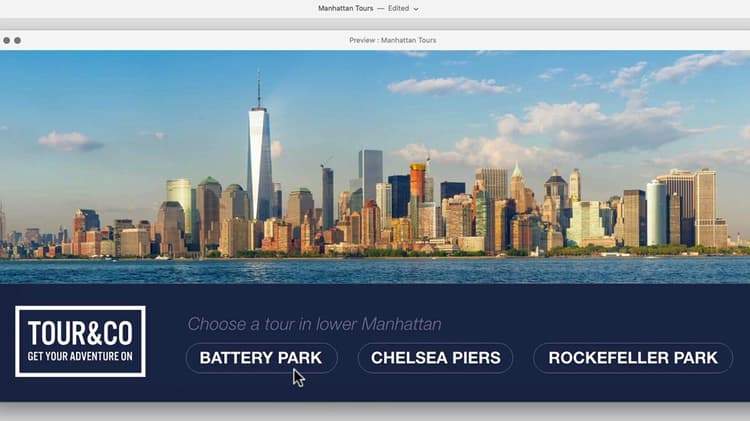Choose the Chelsea Piers tour
This screenshot has width=750, height=421.
click(435, 358)
